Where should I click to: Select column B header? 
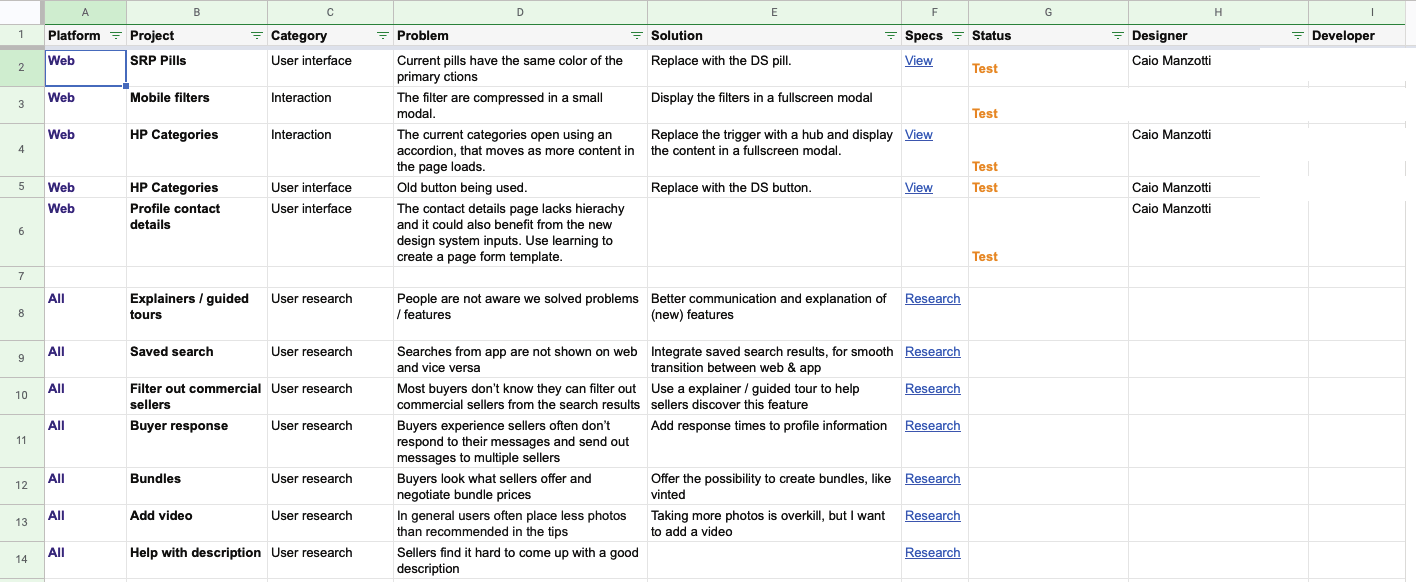click(x=197, y=12)
